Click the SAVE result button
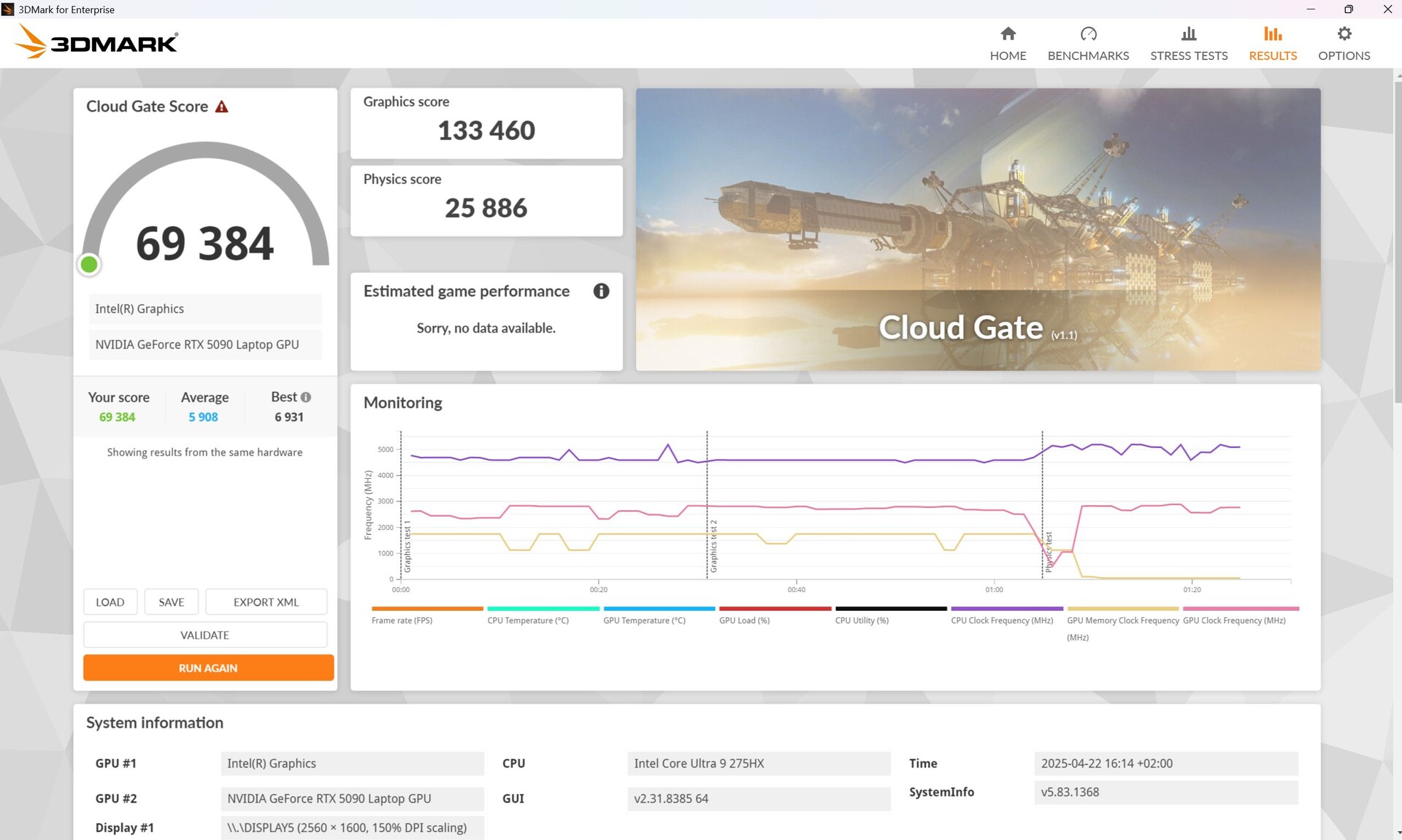Image resolution: width=1402 pixels, height=840 pixels. 171,602
